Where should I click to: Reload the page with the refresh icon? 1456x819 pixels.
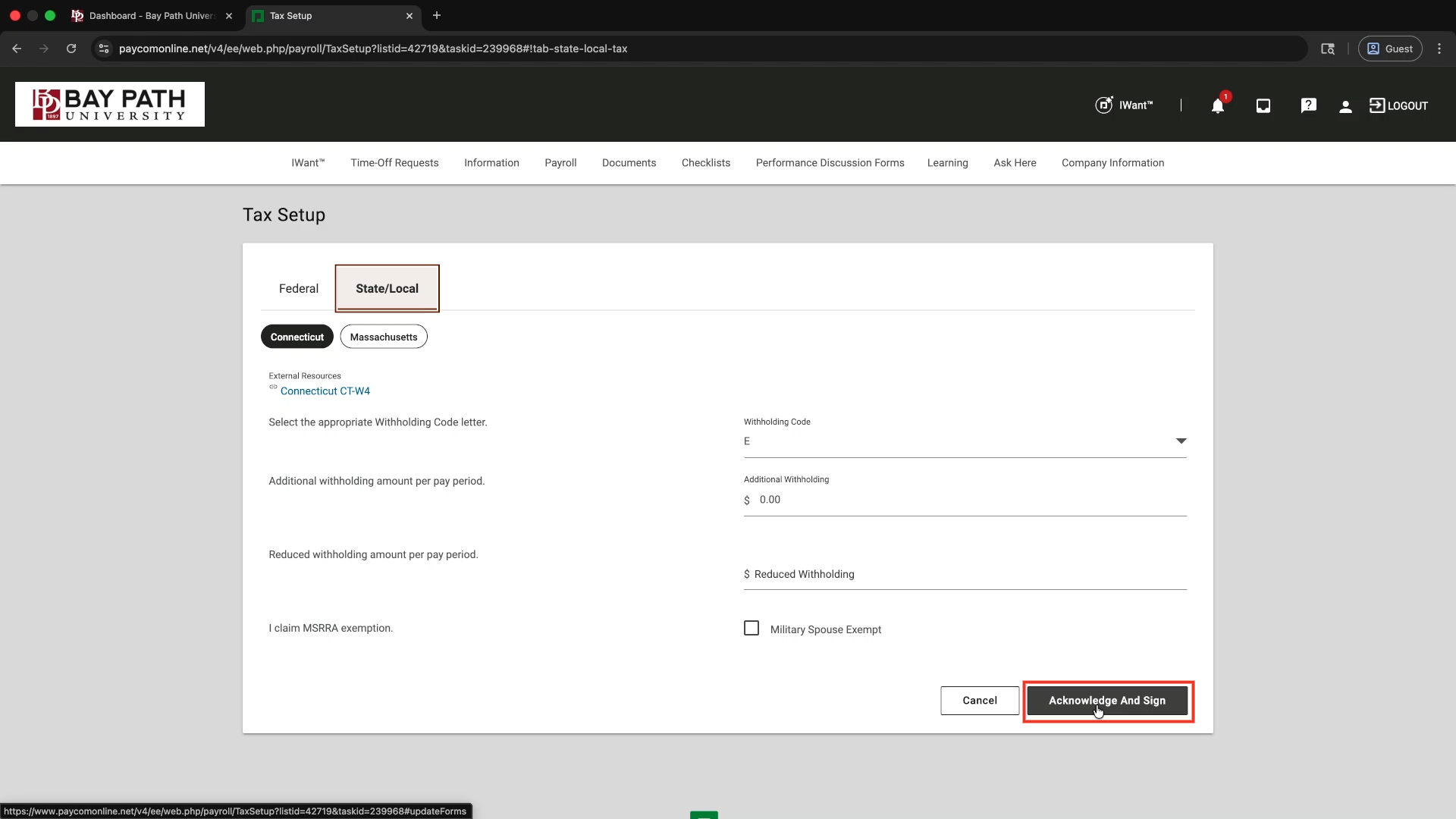[x=71, y=49]
